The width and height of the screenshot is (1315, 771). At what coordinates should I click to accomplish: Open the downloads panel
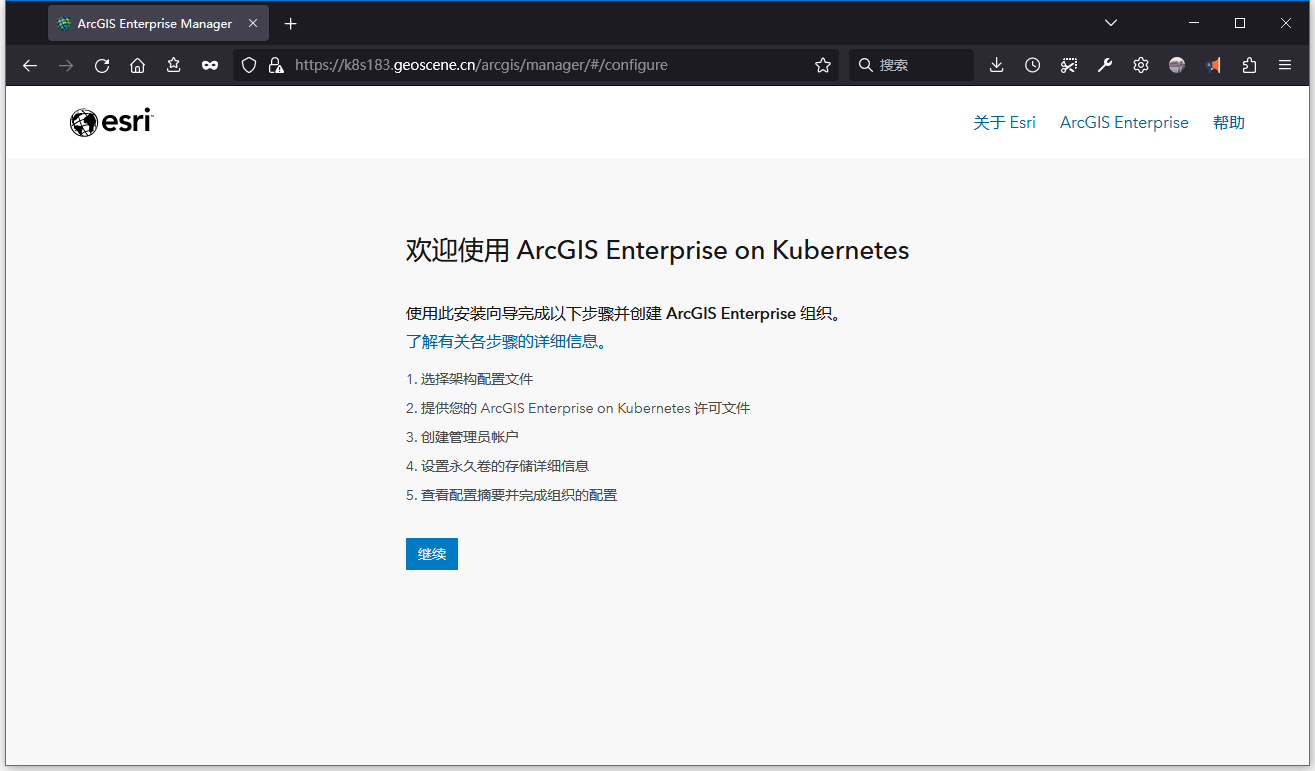pos(996,65)
